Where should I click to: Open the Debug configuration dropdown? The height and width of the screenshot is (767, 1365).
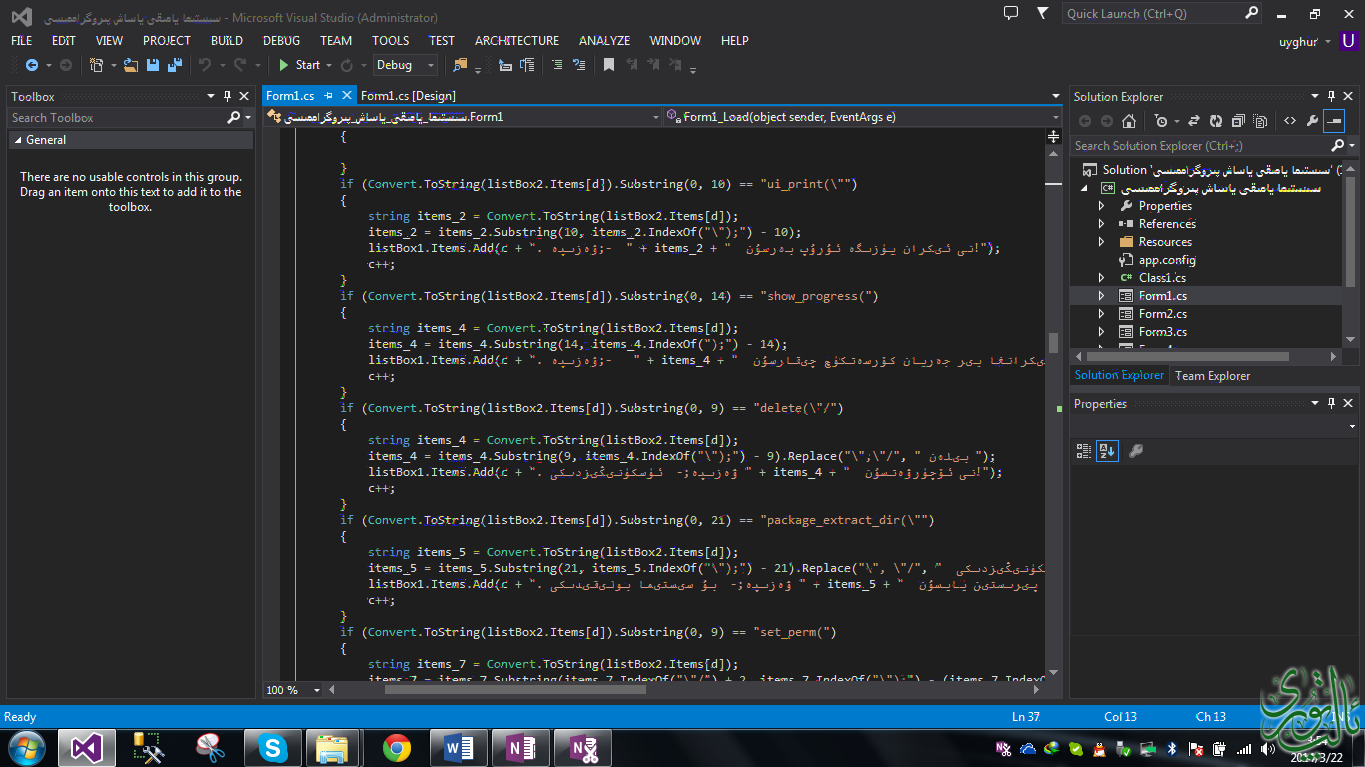(405, 65)
